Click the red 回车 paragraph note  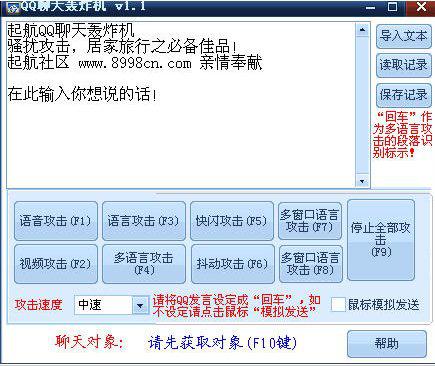tap(402, 135)
